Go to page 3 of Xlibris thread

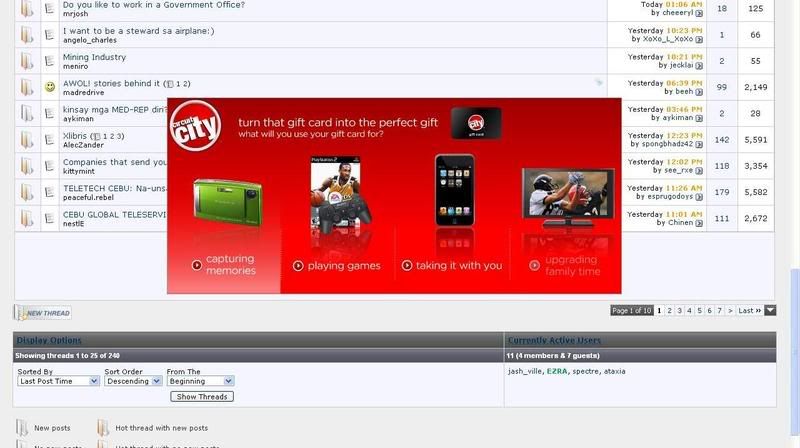tap(120, 136)
